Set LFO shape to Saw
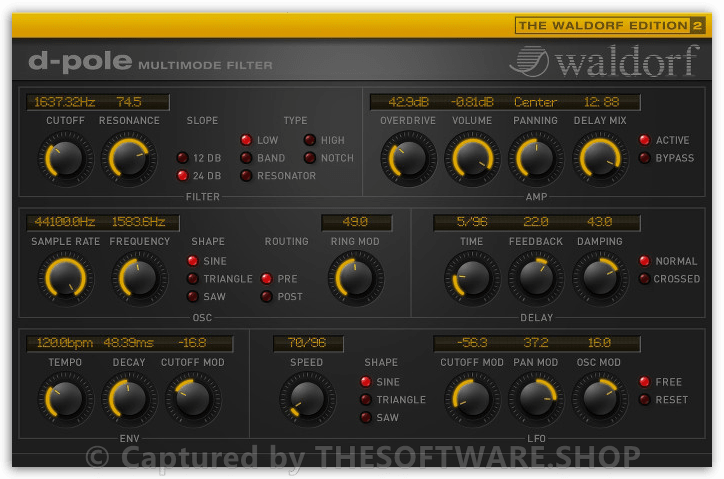Viewport: 724px width, 479px height. (x=366, y=418)
